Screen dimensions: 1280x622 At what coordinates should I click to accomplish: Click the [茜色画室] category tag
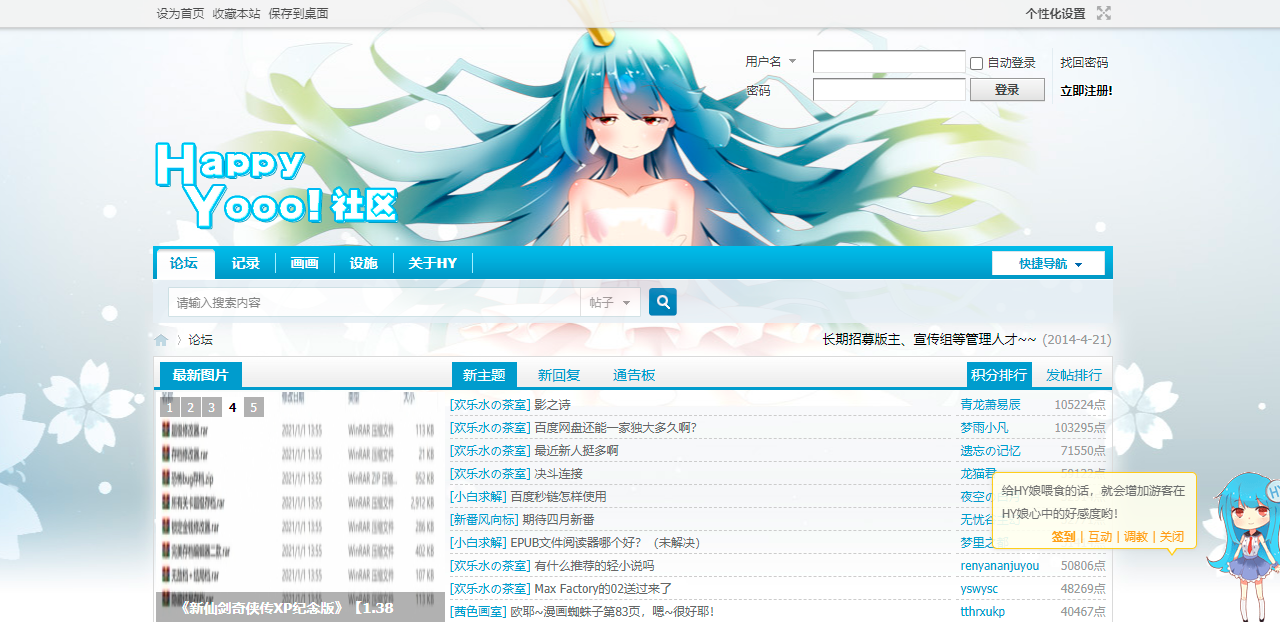(478, 612)
